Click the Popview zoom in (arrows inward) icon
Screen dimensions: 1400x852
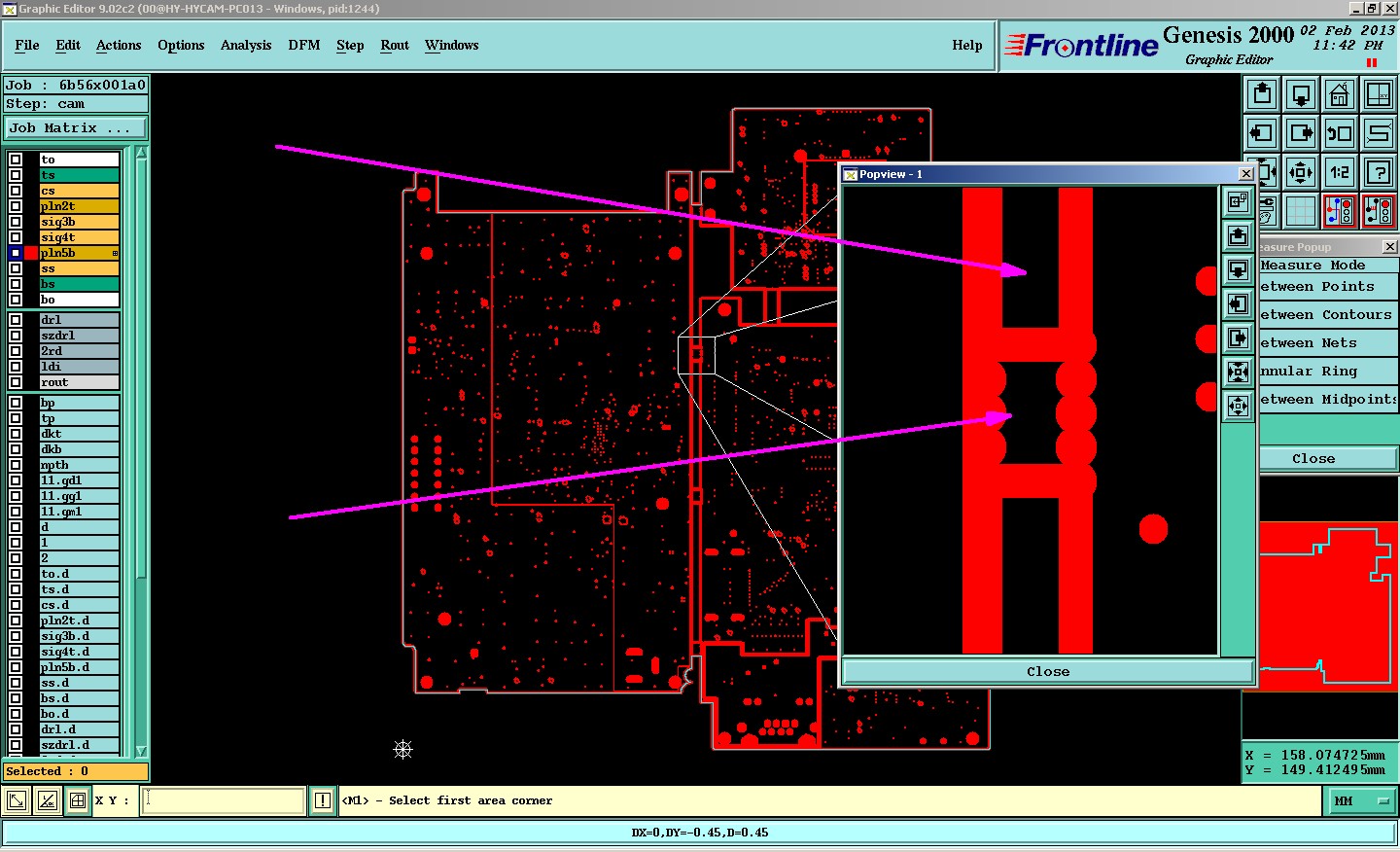click(1238, 372)
